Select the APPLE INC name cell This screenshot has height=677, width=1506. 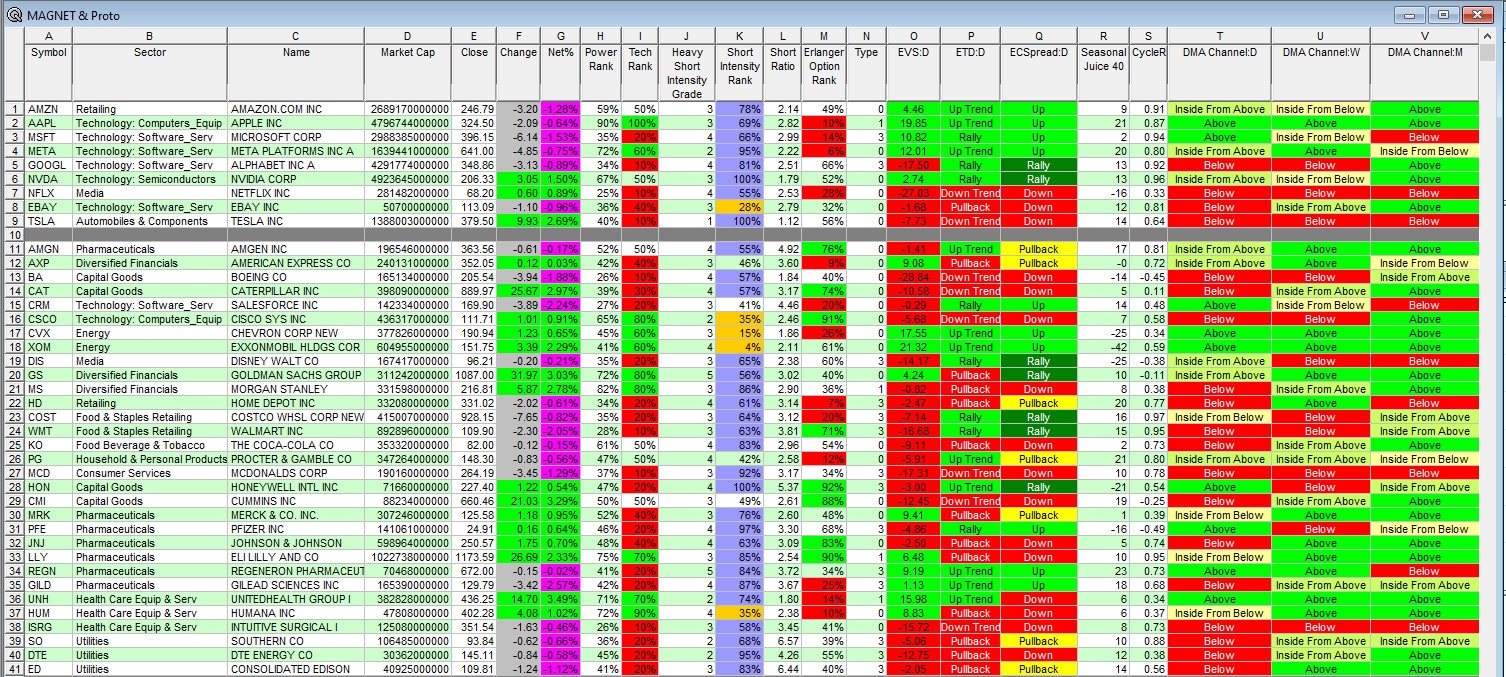point(296,123)
